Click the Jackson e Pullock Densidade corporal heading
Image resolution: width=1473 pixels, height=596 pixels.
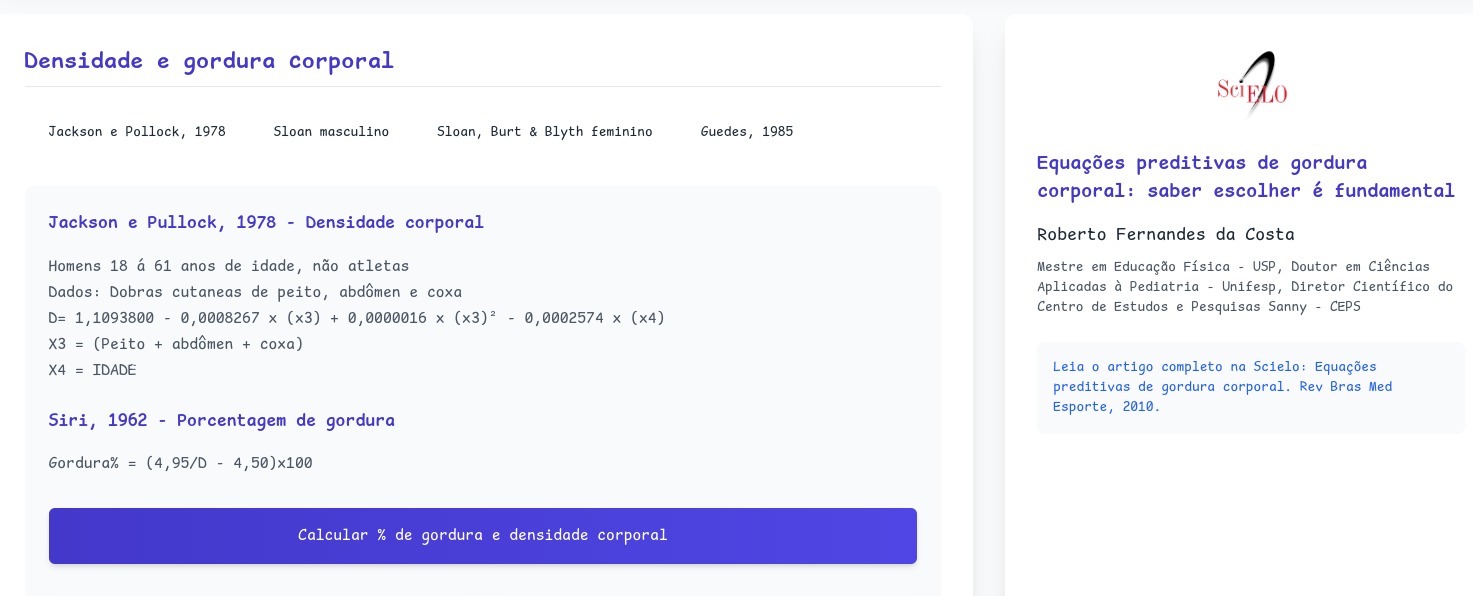pos(266,222)
